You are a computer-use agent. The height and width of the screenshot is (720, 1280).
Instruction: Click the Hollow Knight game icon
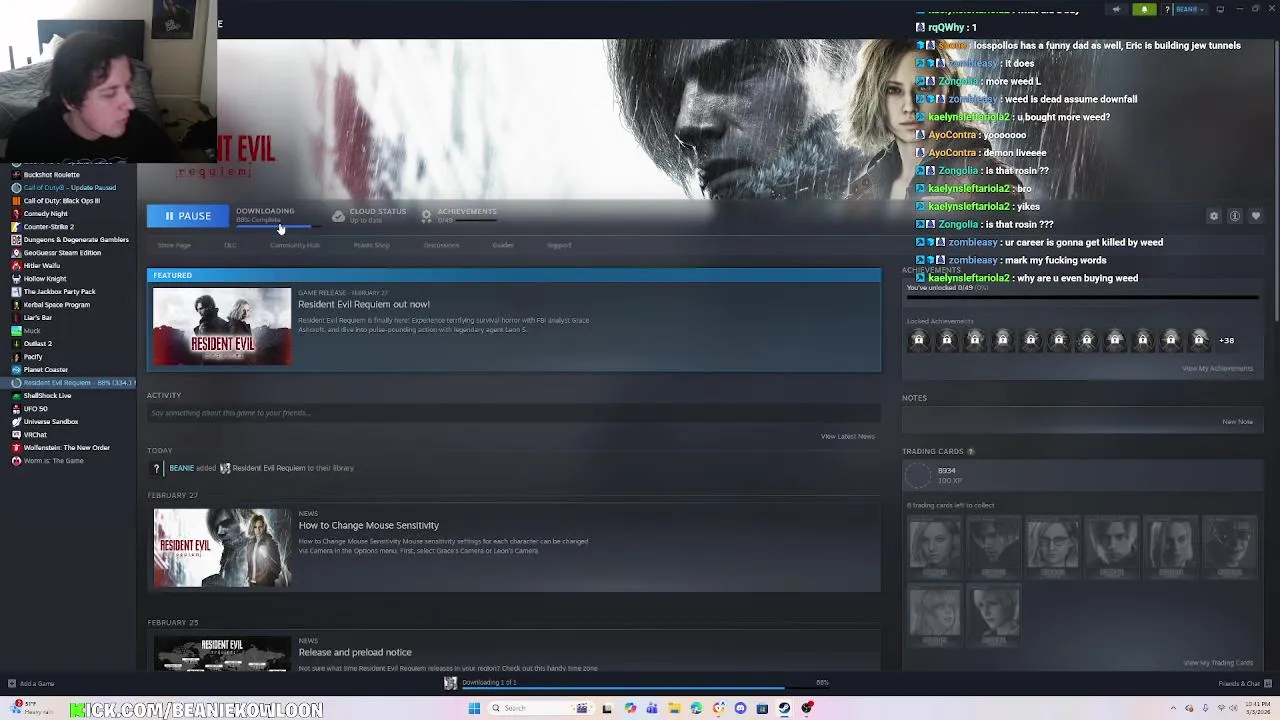pos(16,279)
